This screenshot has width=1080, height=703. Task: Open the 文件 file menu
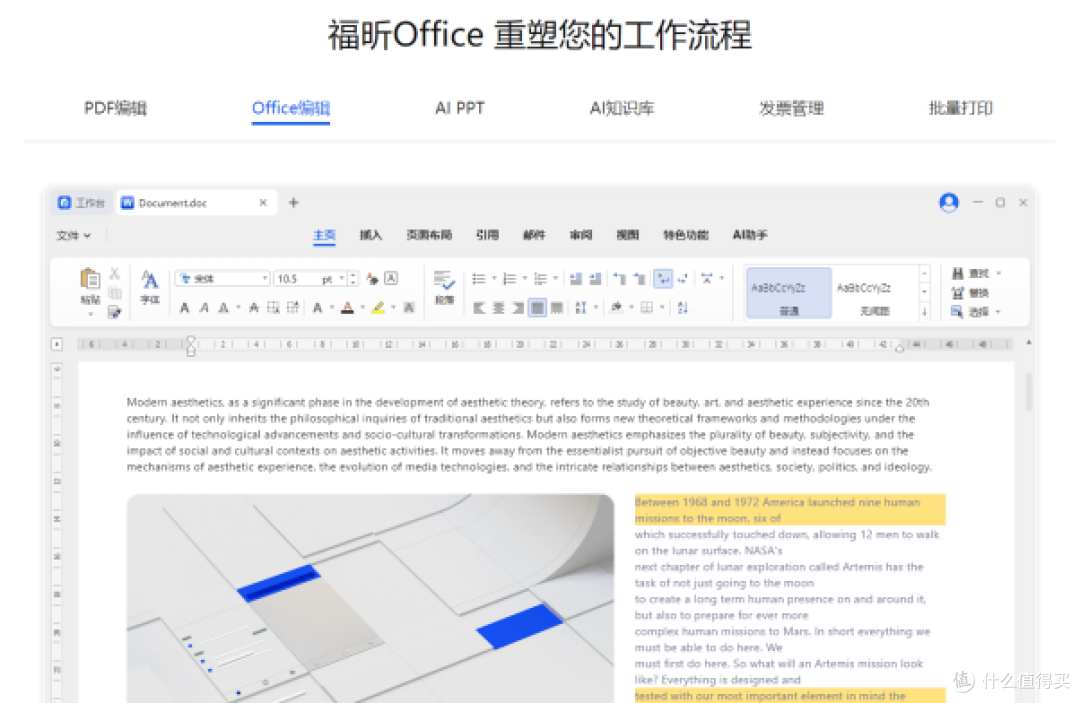coord(73,235)
